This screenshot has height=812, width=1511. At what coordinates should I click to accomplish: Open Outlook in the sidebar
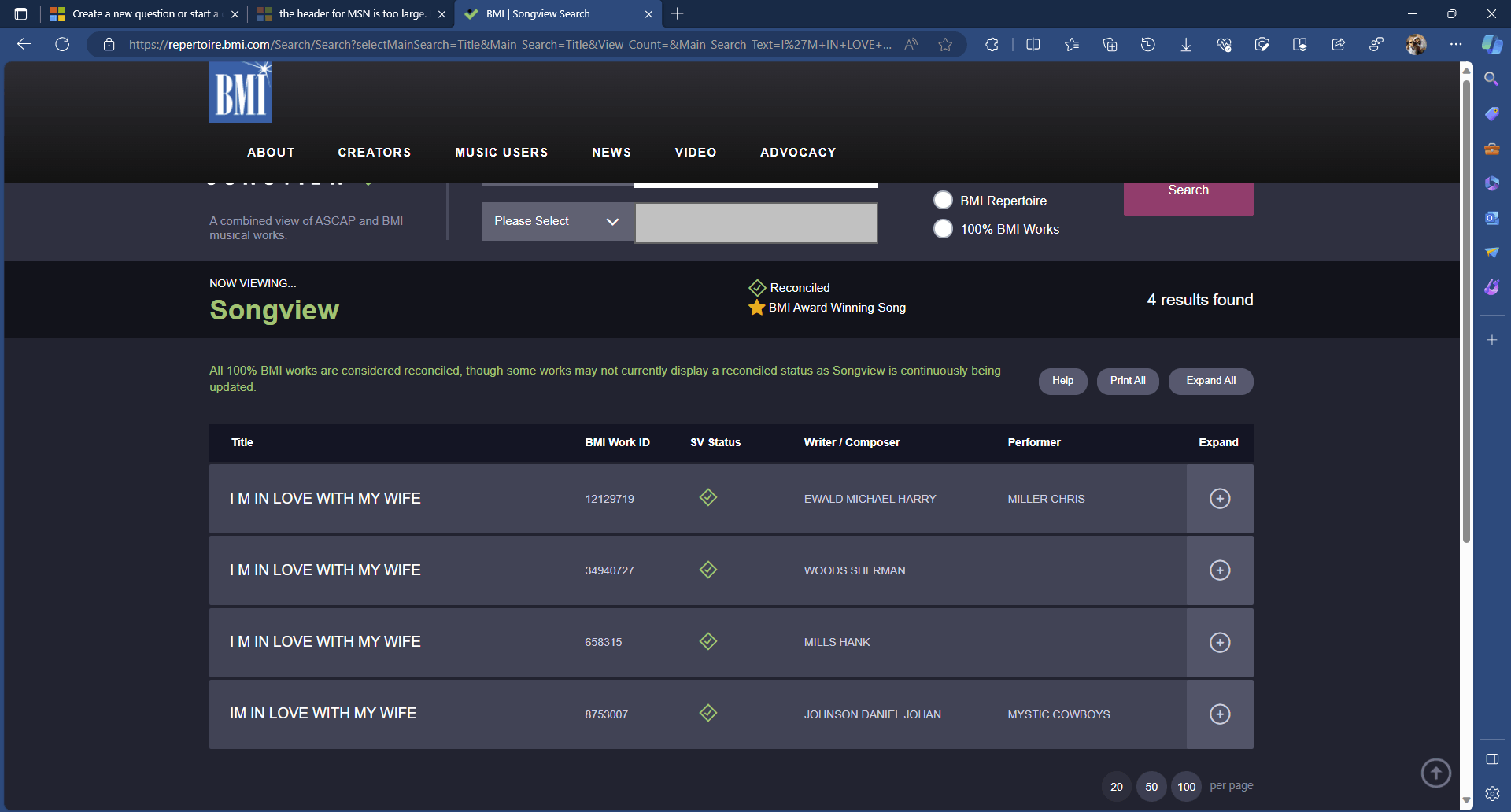coord(1491,218)
